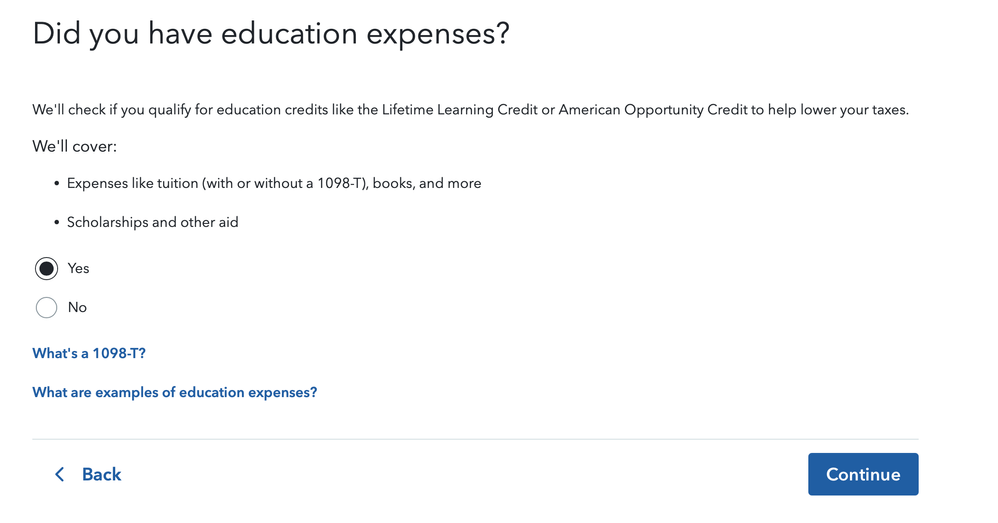Click the tuition and books bullet text
998x523 pixels.
274,183
